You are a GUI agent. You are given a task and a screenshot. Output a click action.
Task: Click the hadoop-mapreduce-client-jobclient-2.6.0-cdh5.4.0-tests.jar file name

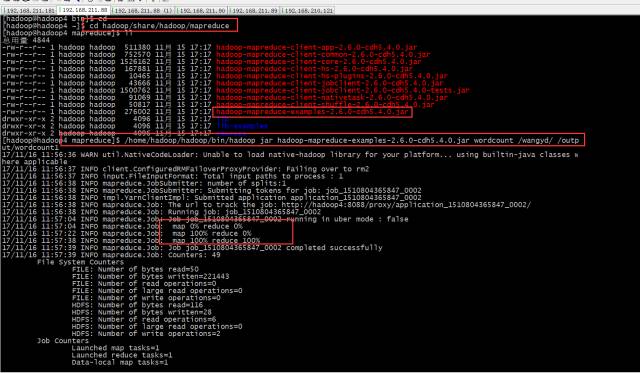[x=342, y=90]
